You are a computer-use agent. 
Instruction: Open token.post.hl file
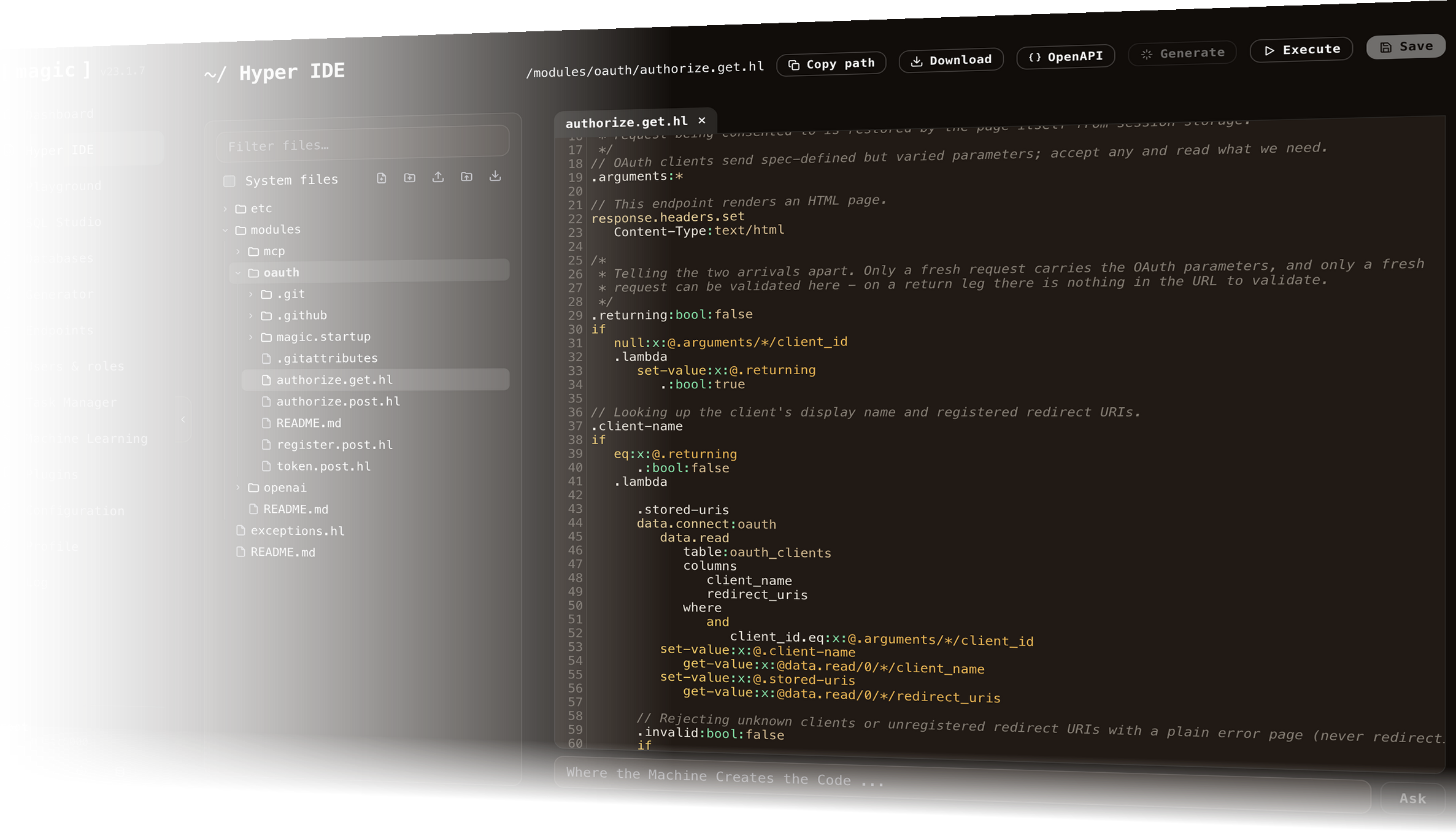[x=323, y=466]
